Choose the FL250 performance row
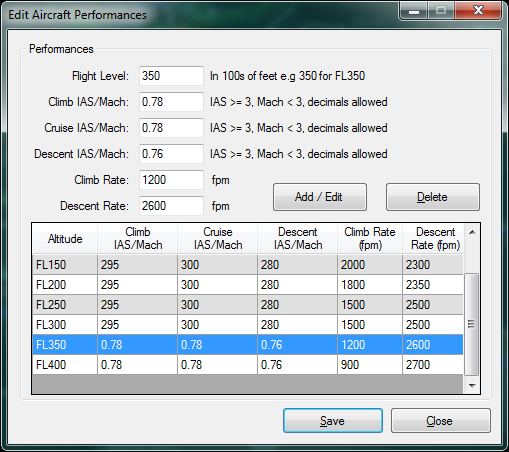This screenshot has width=509, height=452. 248,305
